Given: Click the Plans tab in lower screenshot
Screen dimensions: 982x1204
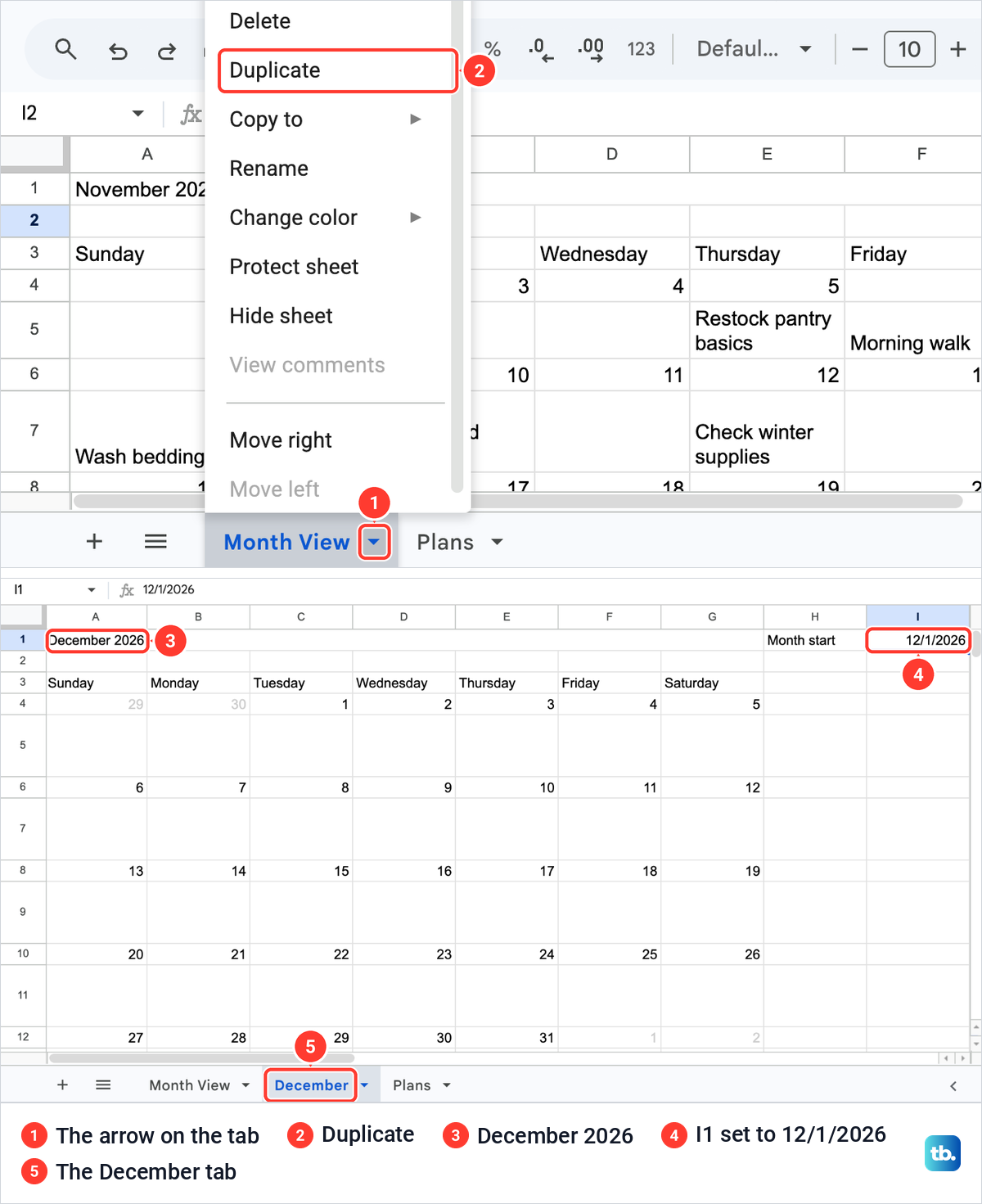Looking at the screenshot, I should click(412, 1085).
